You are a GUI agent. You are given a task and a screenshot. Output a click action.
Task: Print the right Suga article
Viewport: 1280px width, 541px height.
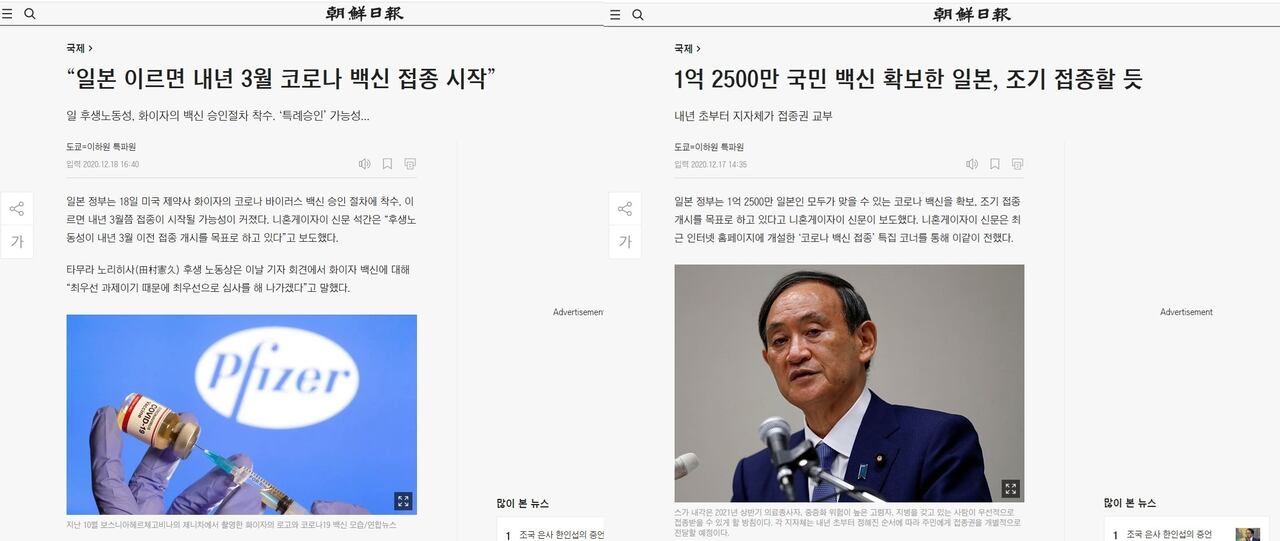coord(1018,164)
